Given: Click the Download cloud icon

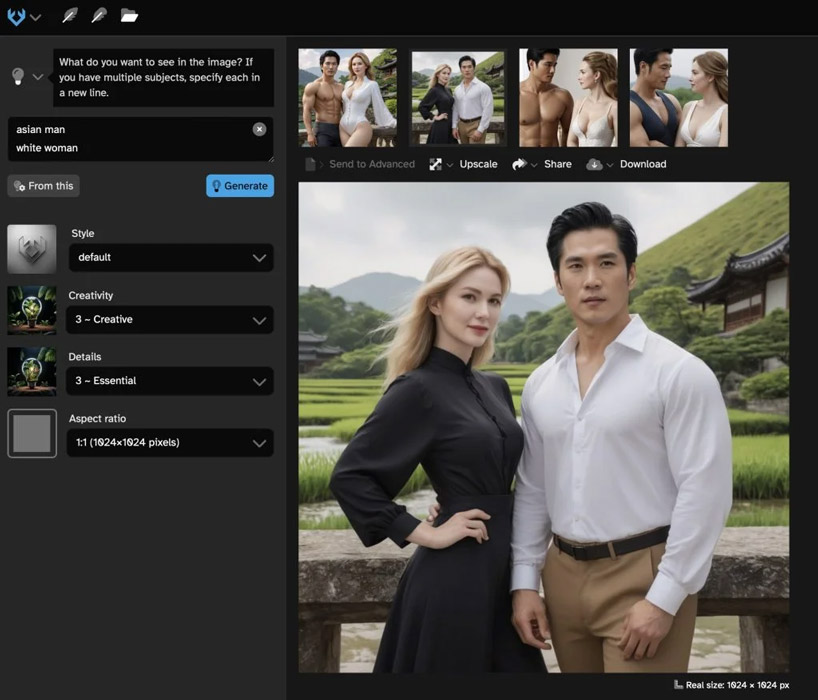Looking at the screenshot, I should click(x=594, y=164).
